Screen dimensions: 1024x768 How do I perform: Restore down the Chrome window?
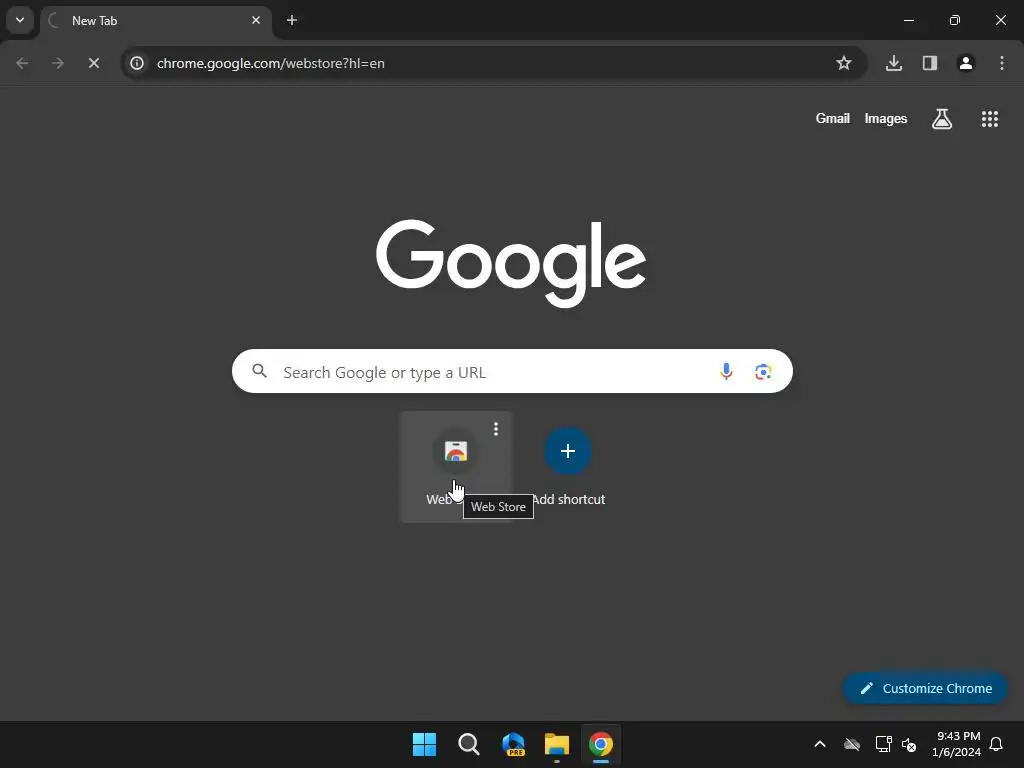pos(955,20)
